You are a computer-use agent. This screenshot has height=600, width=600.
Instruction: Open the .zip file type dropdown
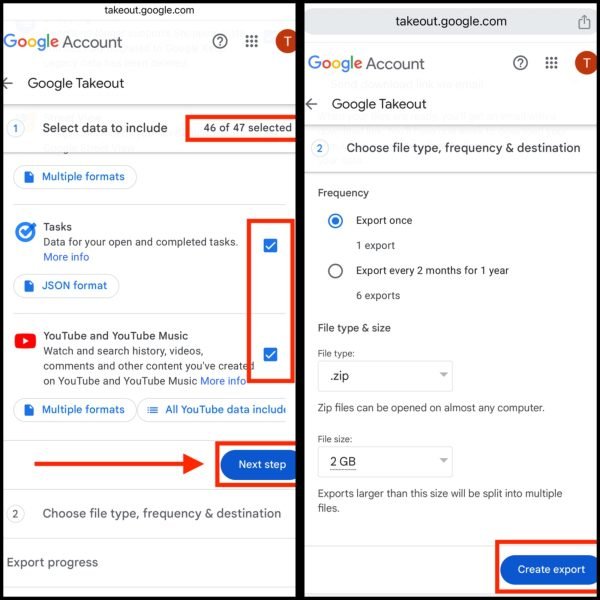[x=385, y=376]
